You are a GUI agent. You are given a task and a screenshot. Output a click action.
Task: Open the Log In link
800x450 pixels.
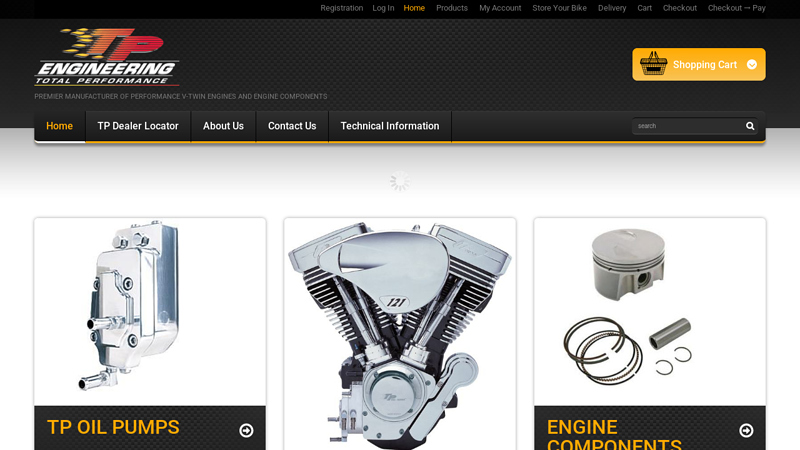(383, 8)
